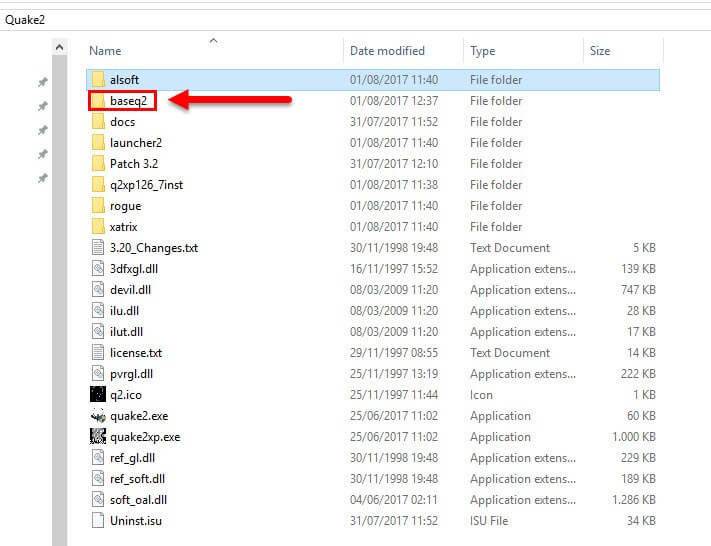Open the launcher2 folder icon
The width and height of the screenshot is (711, 546).
[98, 142]
